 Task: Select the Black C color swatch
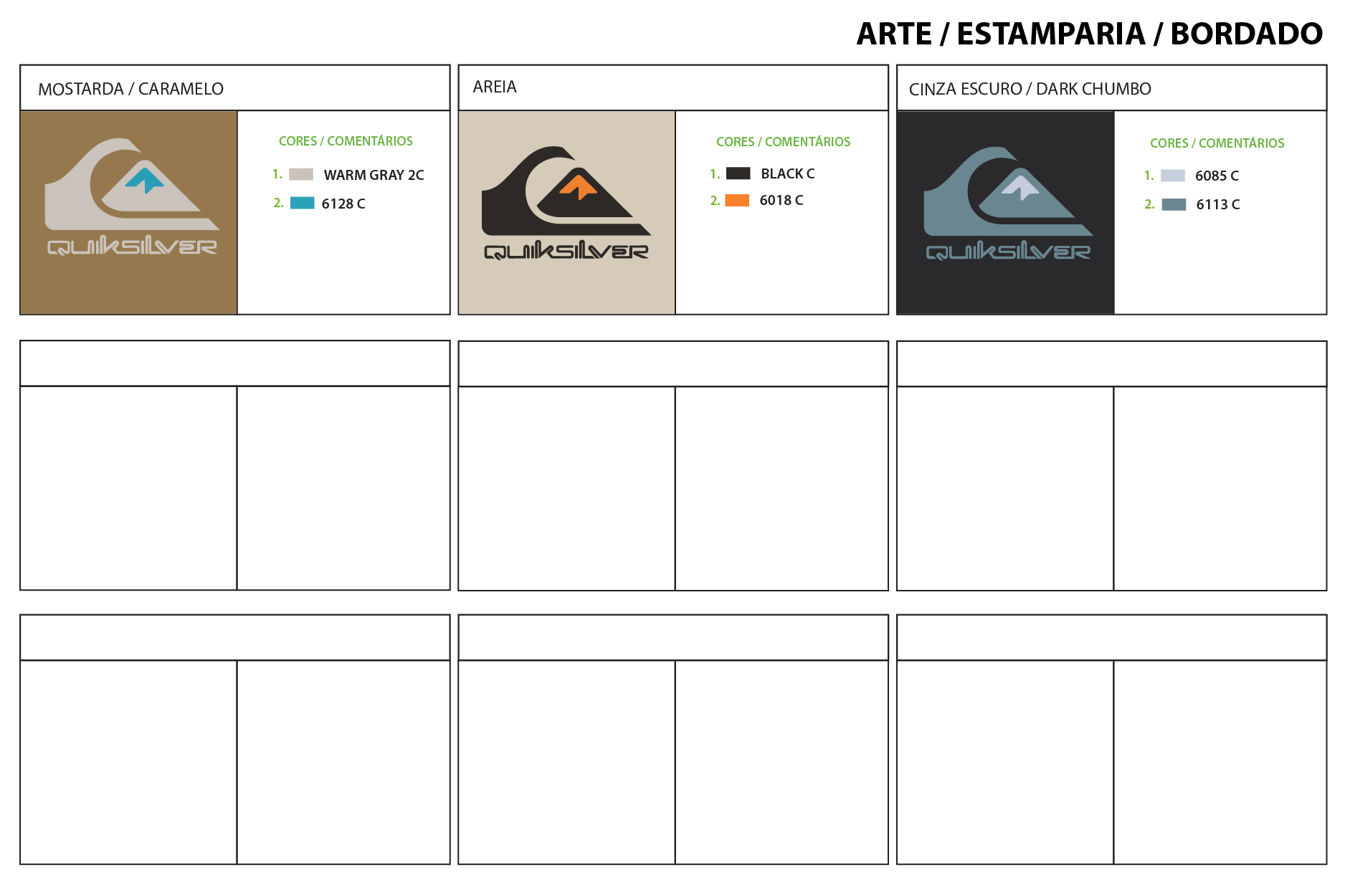coord(738,173)
